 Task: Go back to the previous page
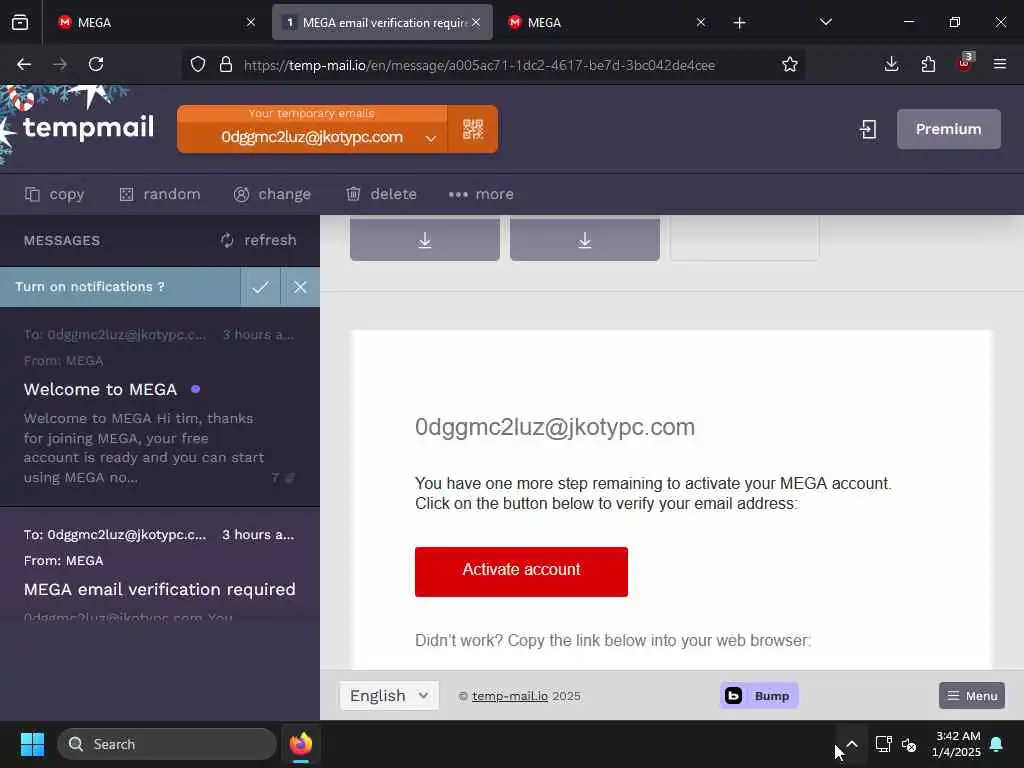click(24, 64)
